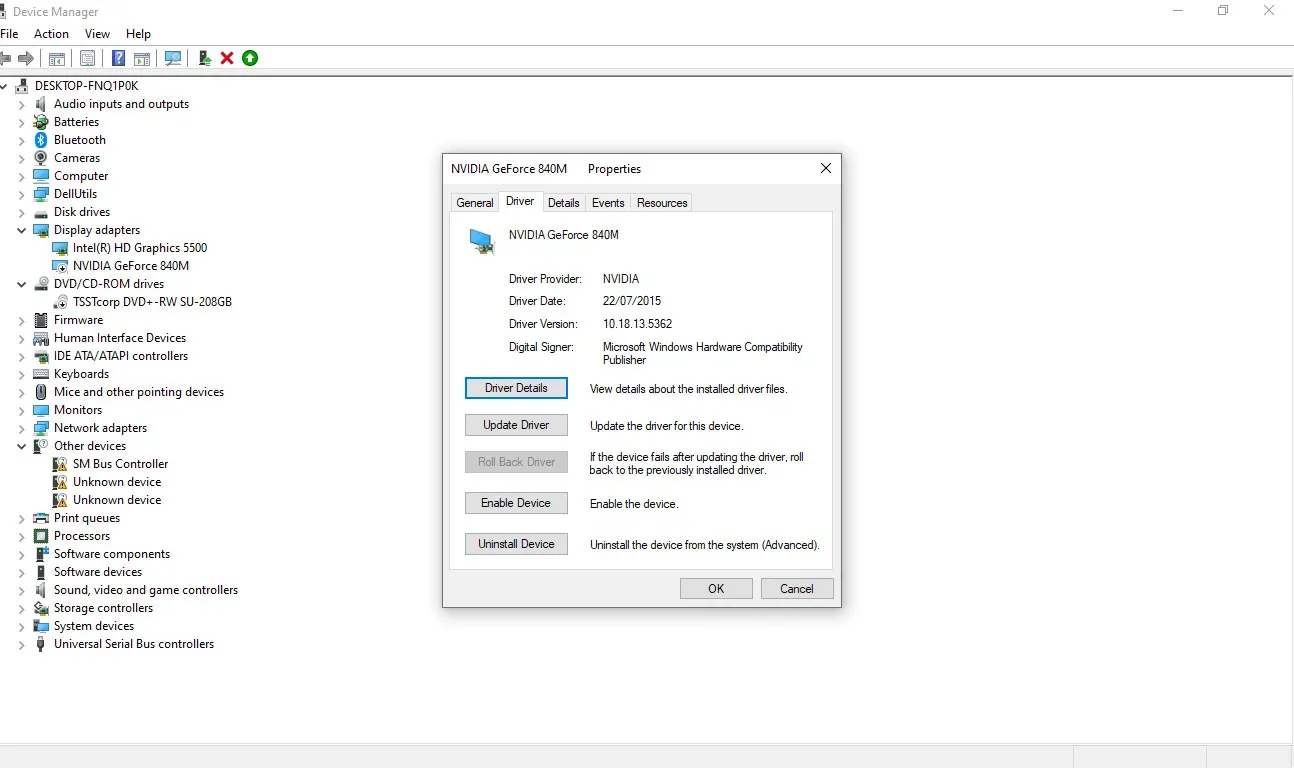Viewport: 1294px width, 768px height.
Task: Click the Bluetooth category icon
Action: [x=41, y=140]
